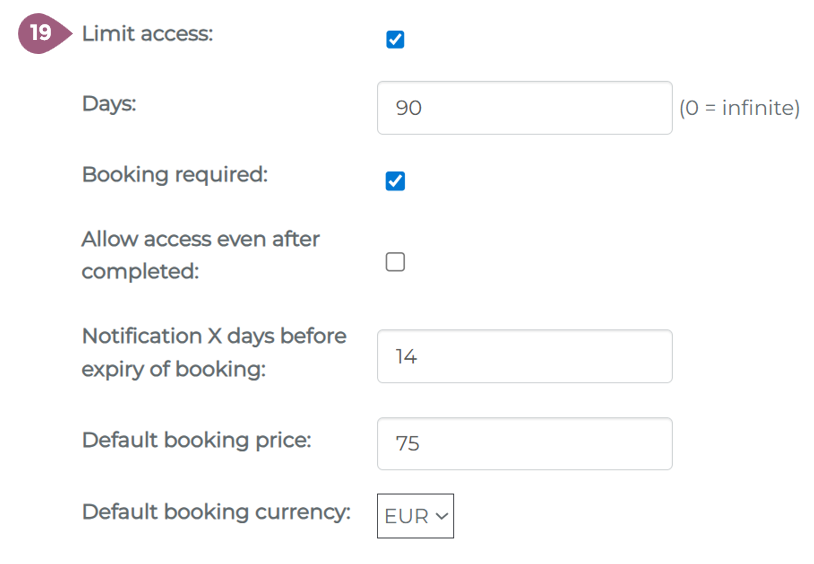Click the '(0 = infinite)' hint text
This screenshot has width=814, height=564.
[739, 108]
